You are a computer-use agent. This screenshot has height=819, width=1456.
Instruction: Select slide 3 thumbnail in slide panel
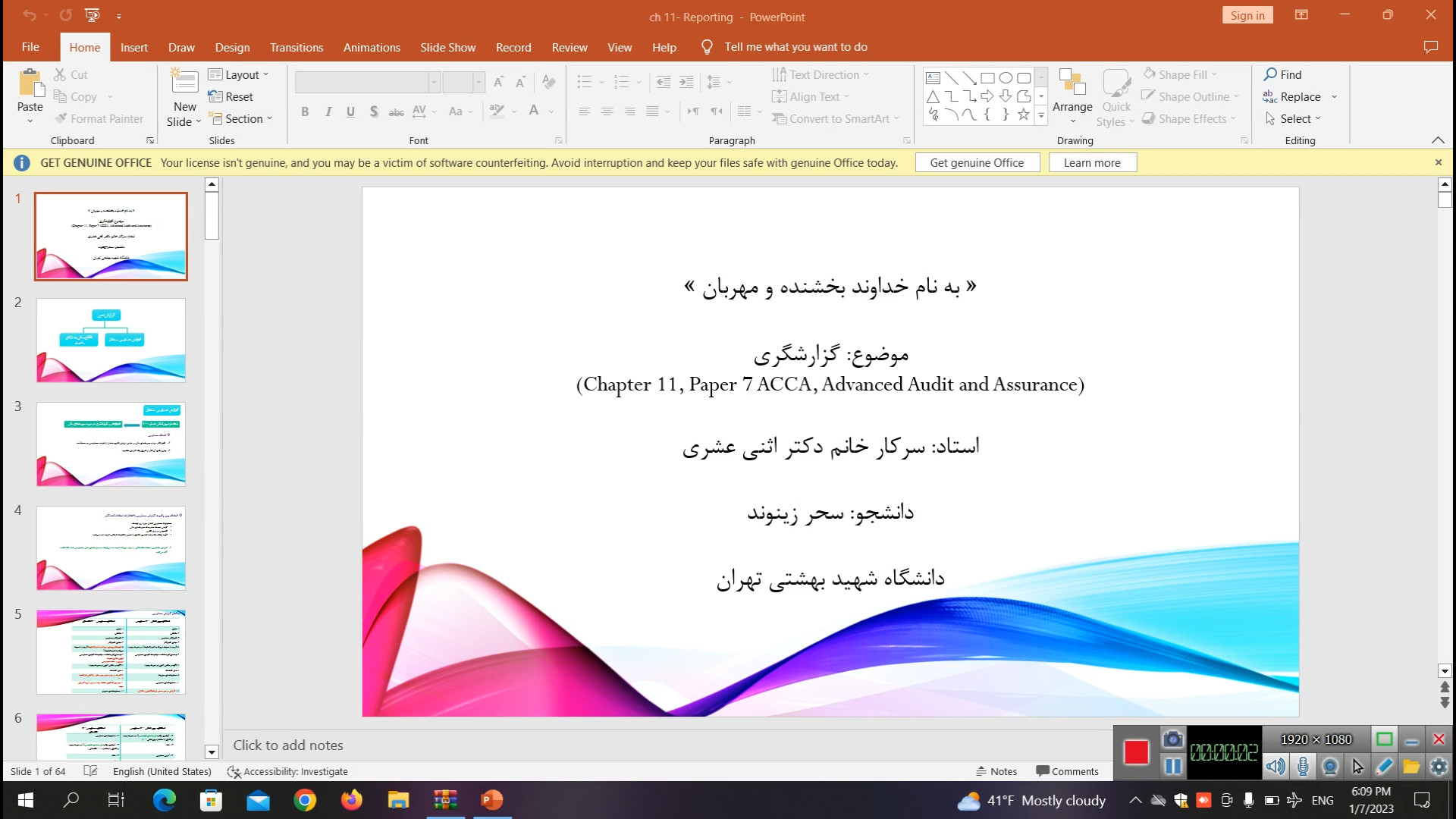click(x=111, y=444)
